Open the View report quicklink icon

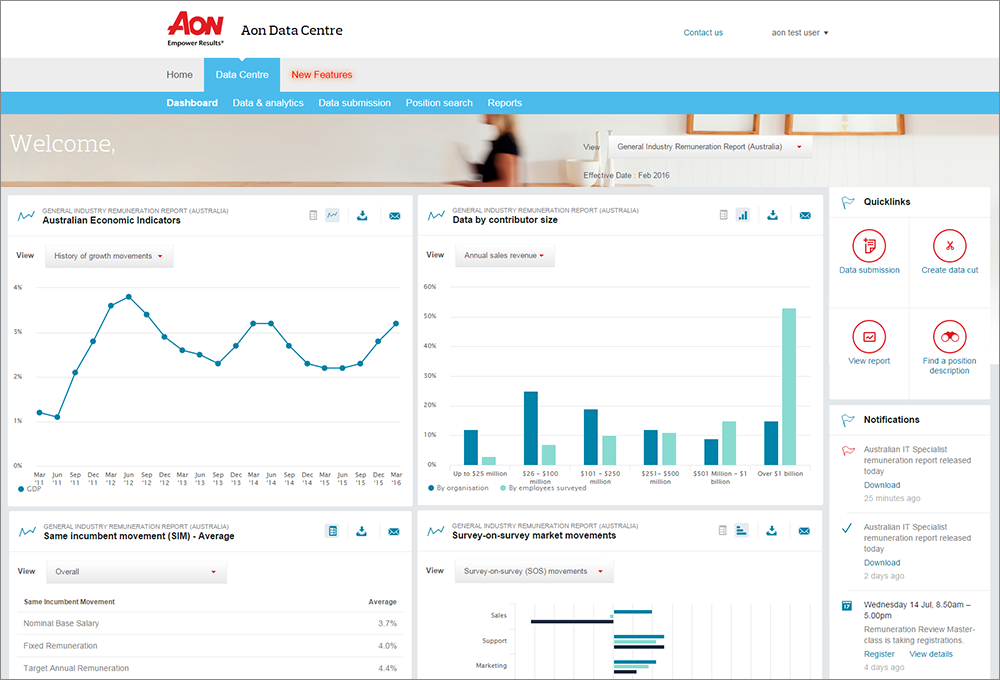click(x=869, y=337)
